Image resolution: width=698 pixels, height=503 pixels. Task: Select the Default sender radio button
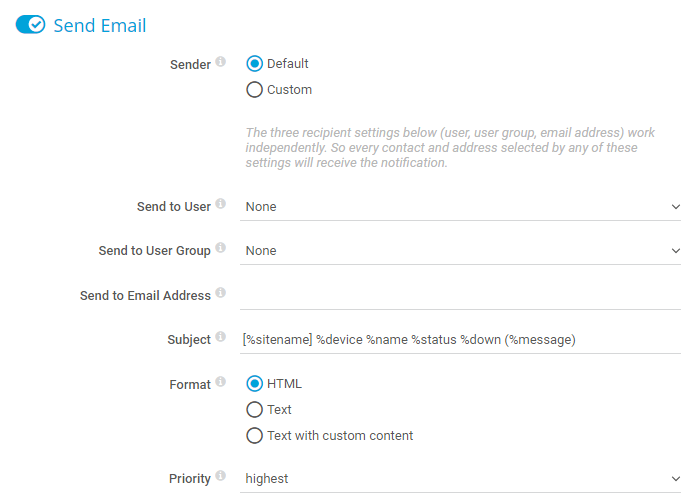pyautogui.click(x=255, y=64)
